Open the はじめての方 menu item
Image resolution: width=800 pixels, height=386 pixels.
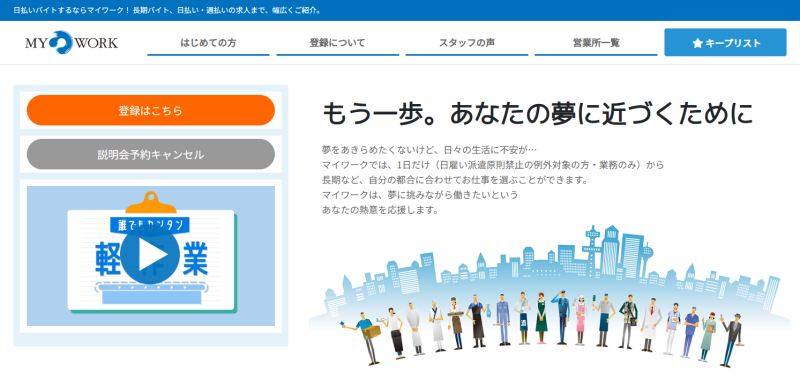[208, 43]
